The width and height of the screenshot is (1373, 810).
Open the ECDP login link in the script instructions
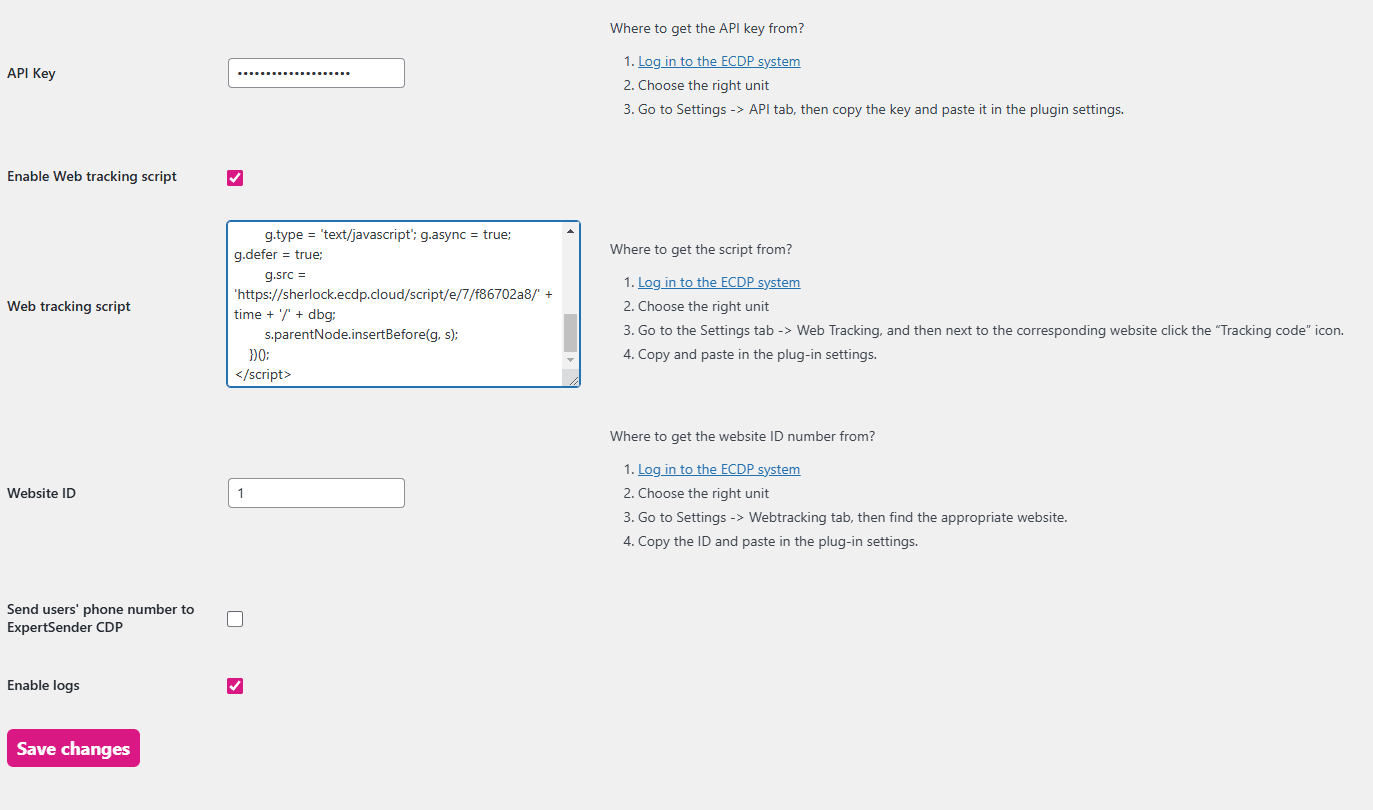coord(718,281)
